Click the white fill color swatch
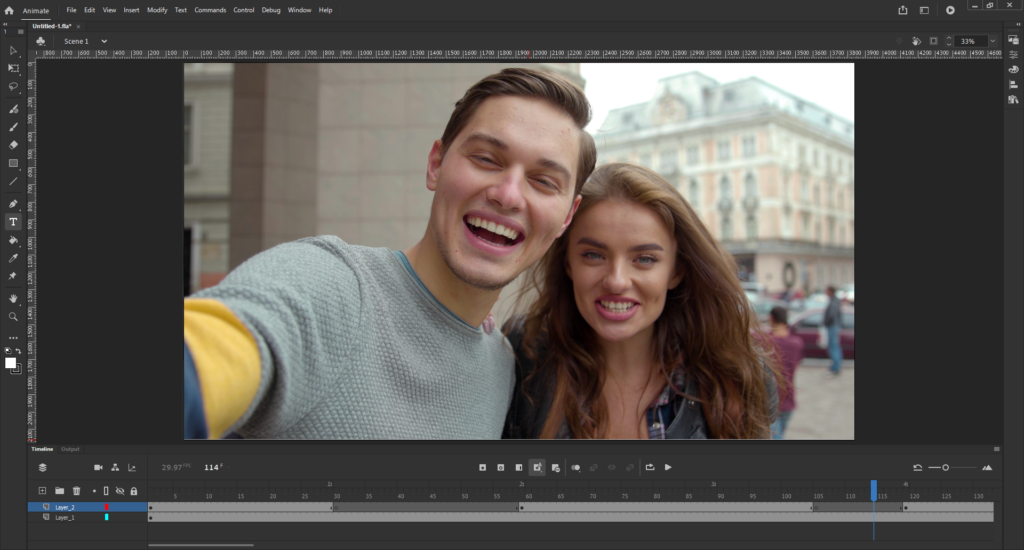The image size is (1024, 550). click(x=11, y=363)
